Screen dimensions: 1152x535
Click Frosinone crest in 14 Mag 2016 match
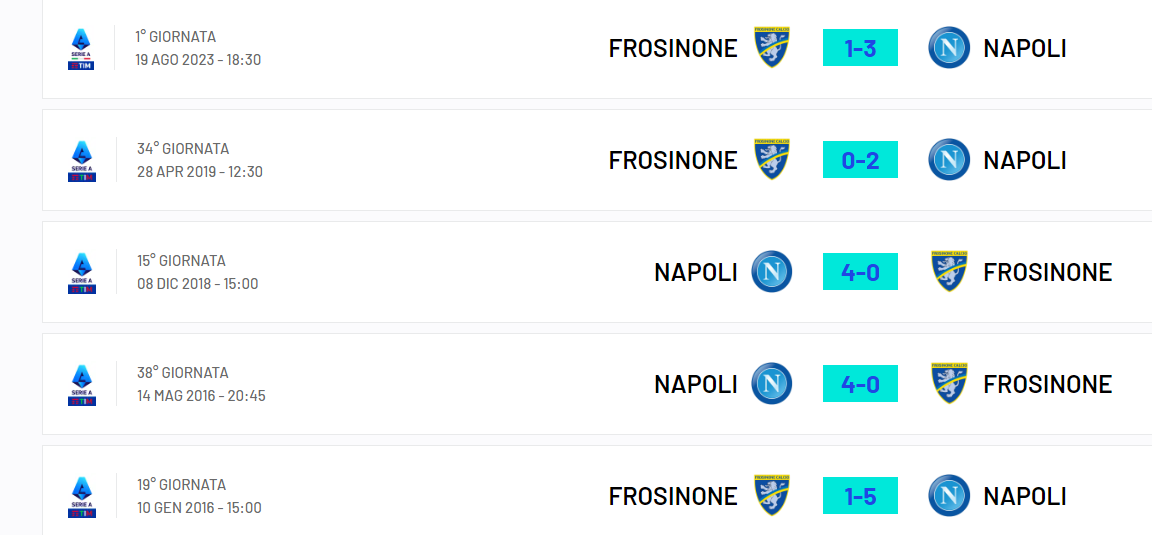(948, 384)
